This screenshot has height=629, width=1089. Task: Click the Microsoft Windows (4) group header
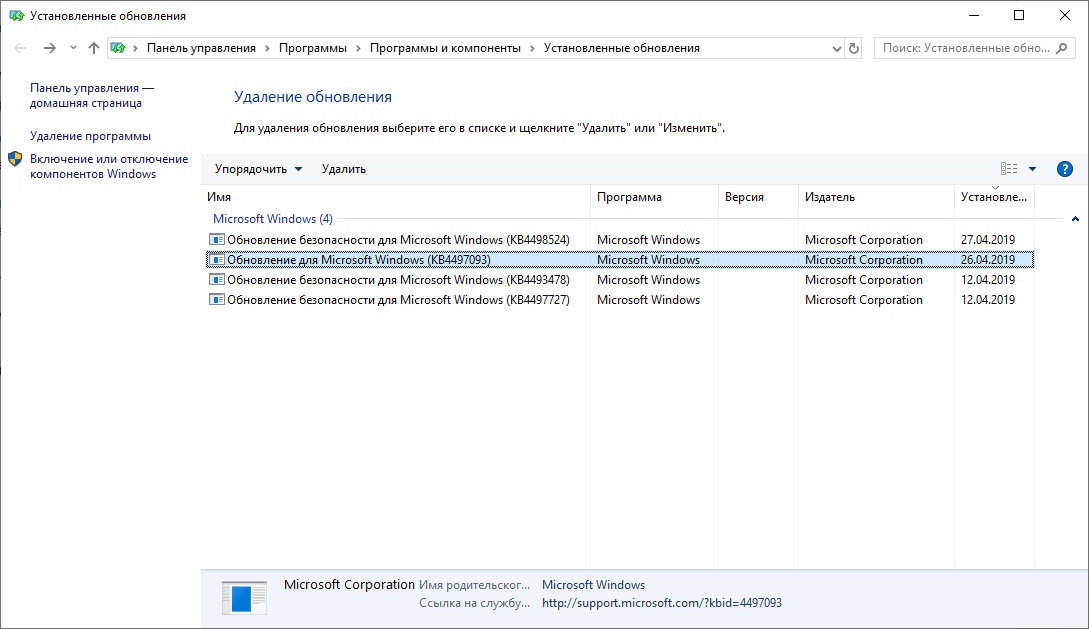click(x=273, y=219)
